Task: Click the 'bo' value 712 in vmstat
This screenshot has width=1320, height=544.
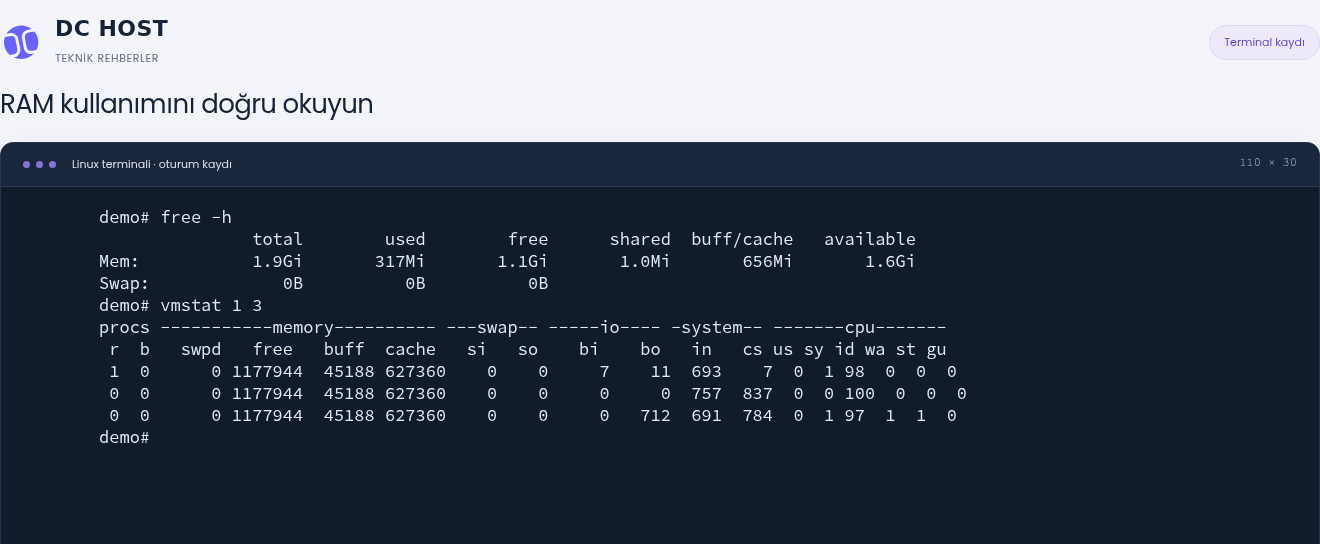Action: point(655,415)
